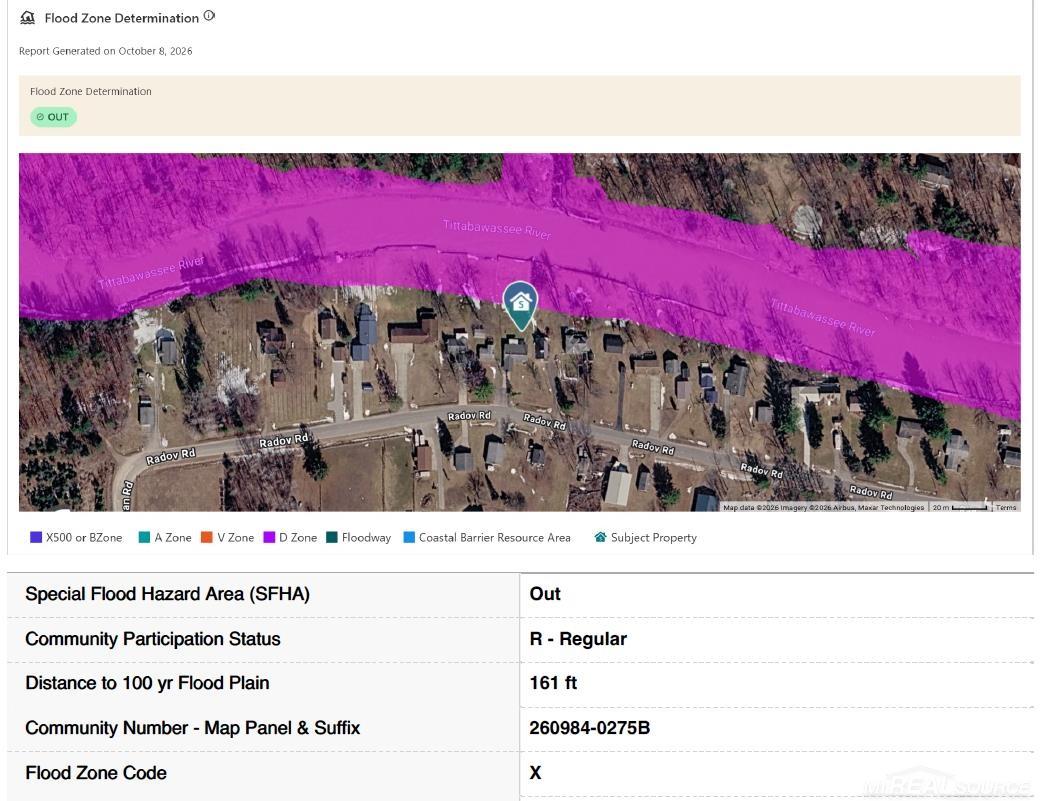The image size is (1044, 801).
Task: Click the 20 m map scale control
Action: pos(960,507)
